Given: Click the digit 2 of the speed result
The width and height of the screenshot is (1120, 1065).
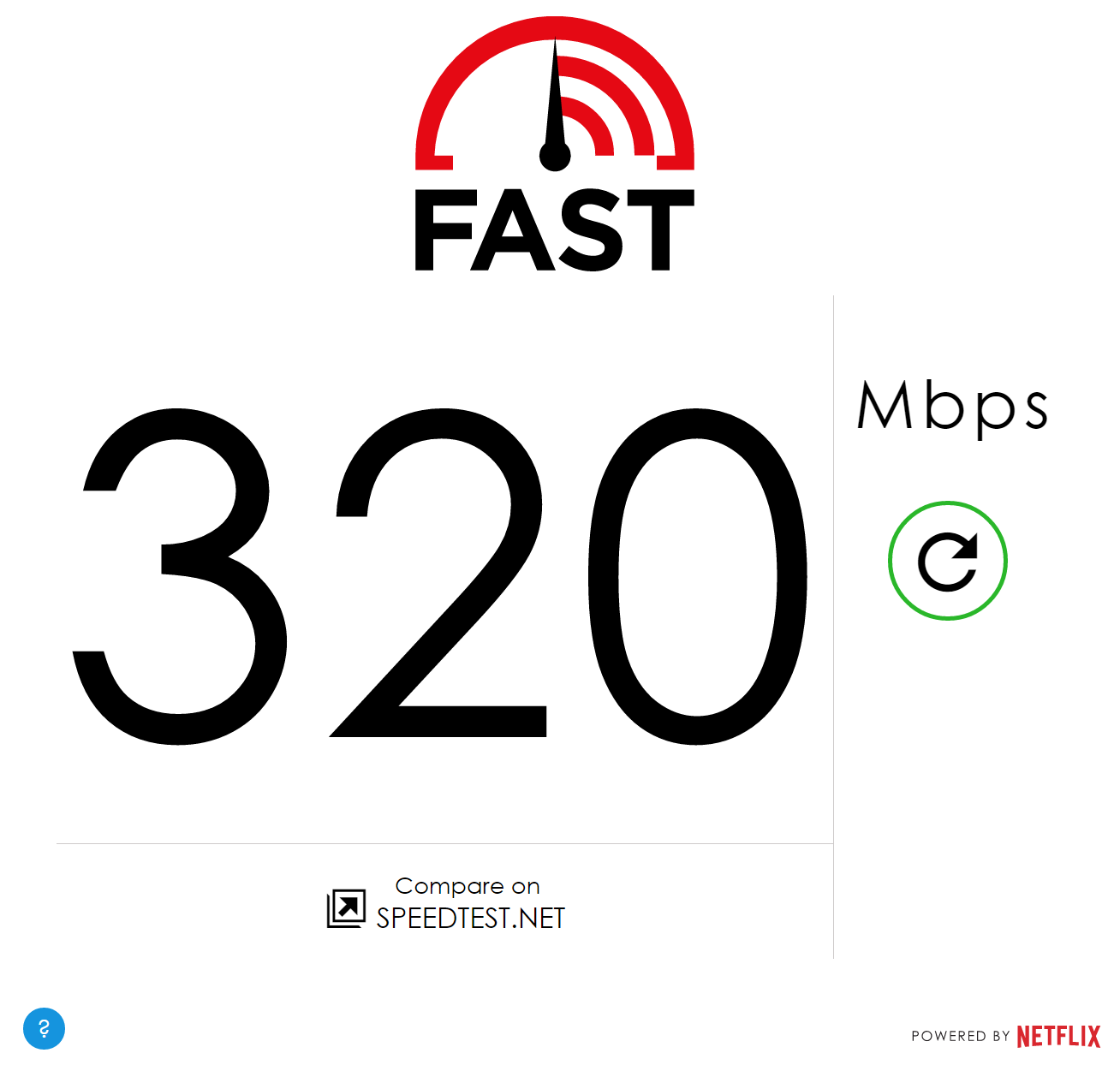Looking at the screenshot, I should (x=438, y=573).
